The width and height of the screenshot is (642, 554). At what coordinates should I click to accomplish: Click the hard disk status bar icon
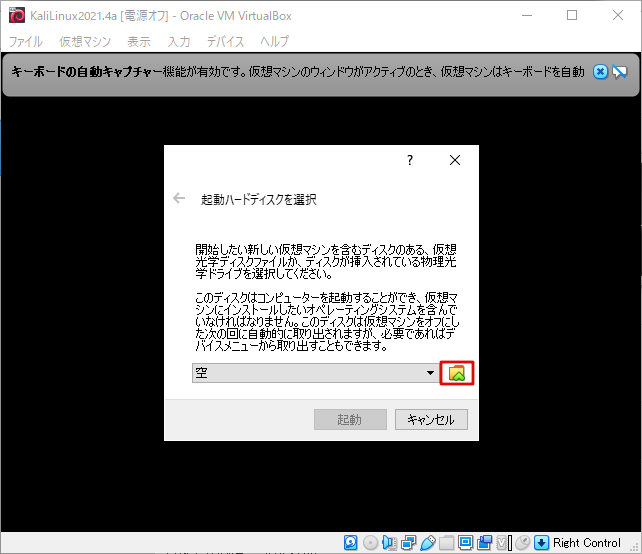tap(350, 543)
